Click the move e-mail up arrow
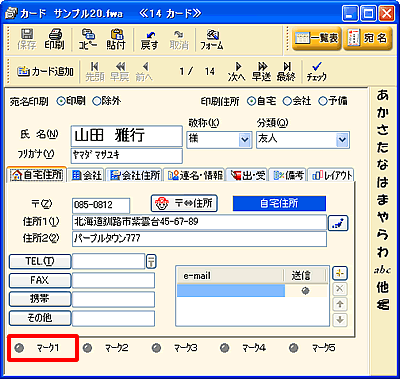 (x=340, y=304)
